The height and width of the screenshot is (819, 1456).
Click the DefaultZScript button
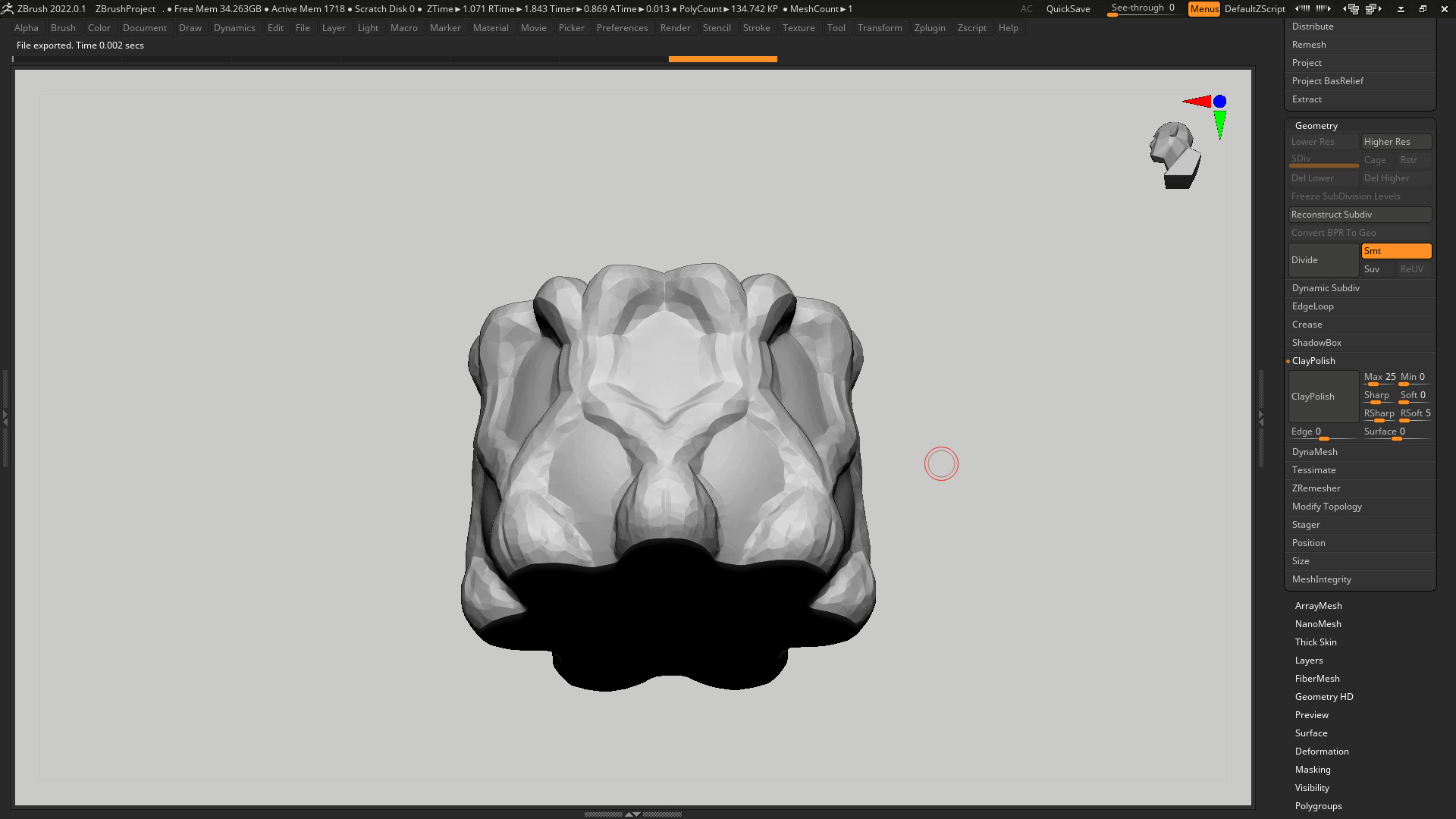tap(1254, 9)
